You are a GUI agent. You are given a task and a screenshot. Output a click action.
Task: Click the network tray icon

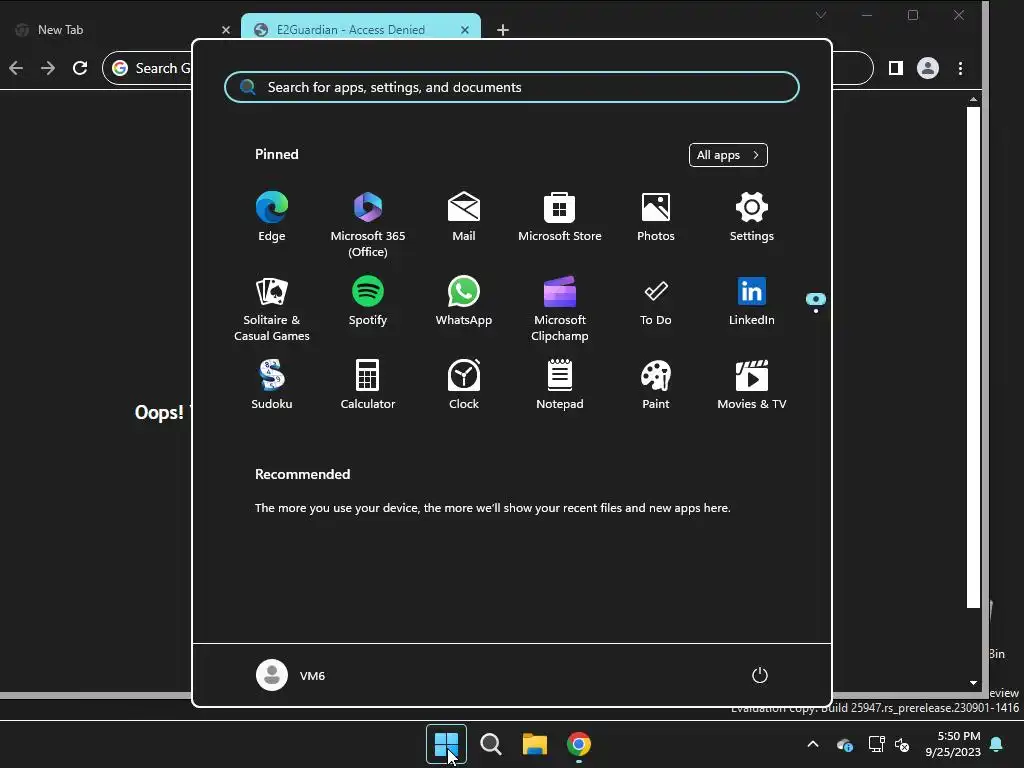(x=876, y=744)
